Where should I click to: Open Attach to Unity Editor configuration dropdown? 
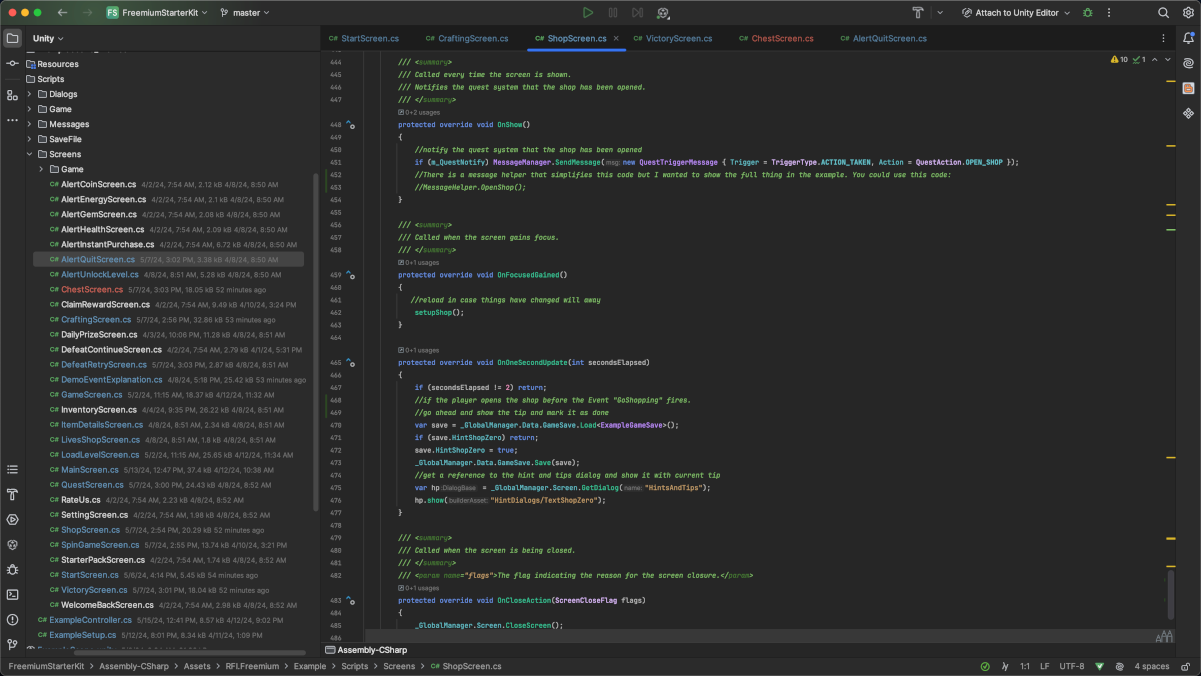(x=1016, y=13)
